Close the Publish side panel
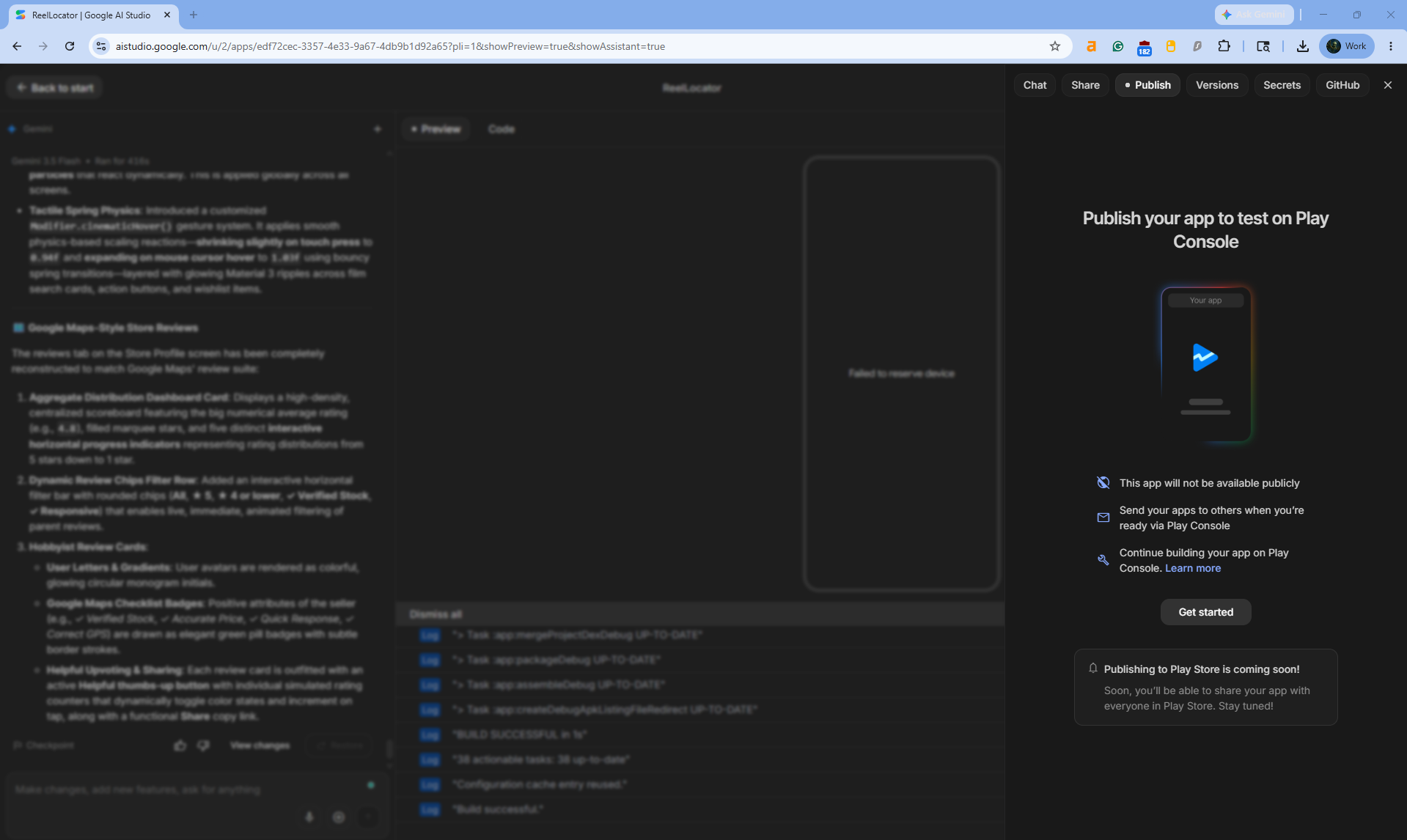This screenshot has width=1407, height=840. pos(1388,85)
